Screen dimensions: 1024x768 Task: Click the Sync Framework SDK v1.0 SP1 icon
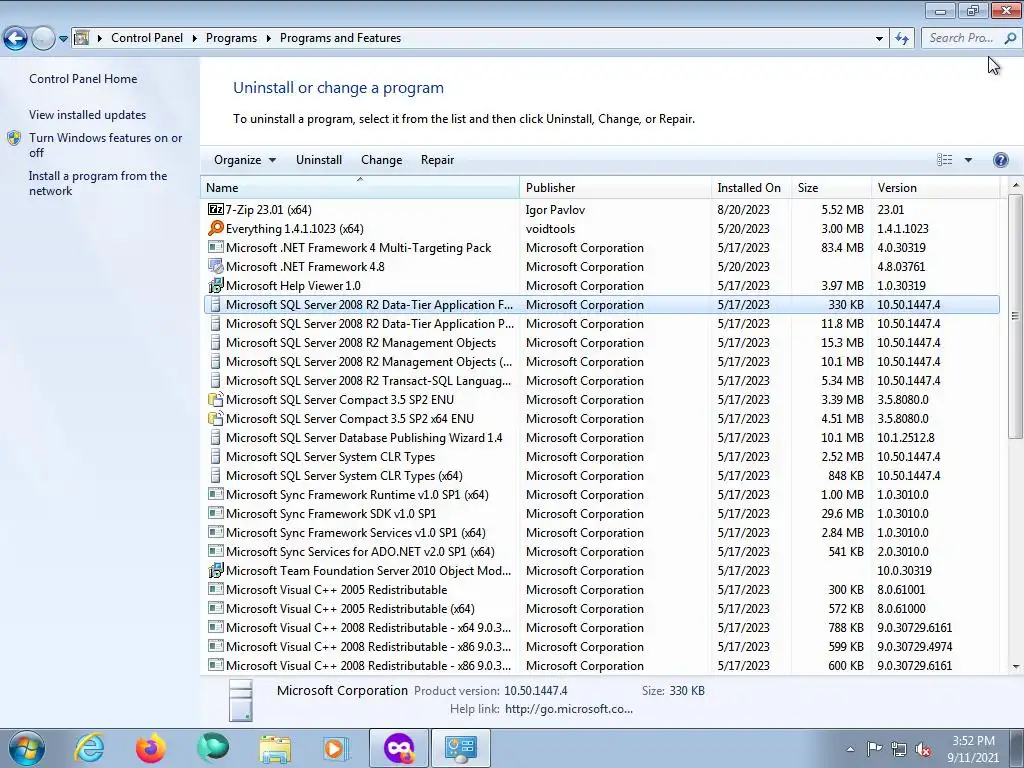coord(216,513)
